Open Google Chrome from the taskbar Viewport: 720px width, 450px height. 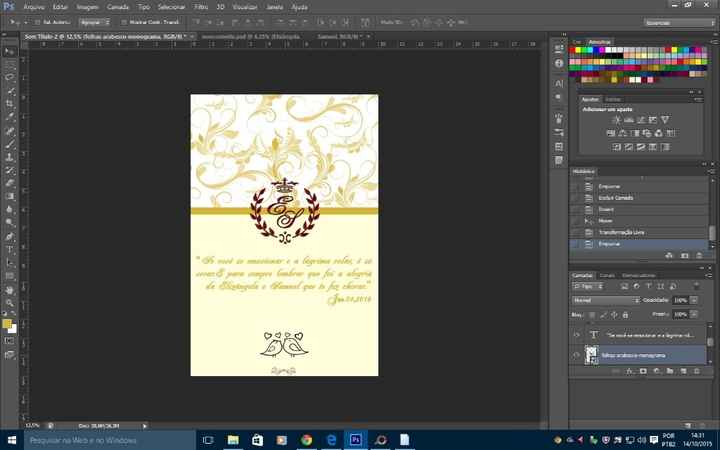(x=306, y=440)
